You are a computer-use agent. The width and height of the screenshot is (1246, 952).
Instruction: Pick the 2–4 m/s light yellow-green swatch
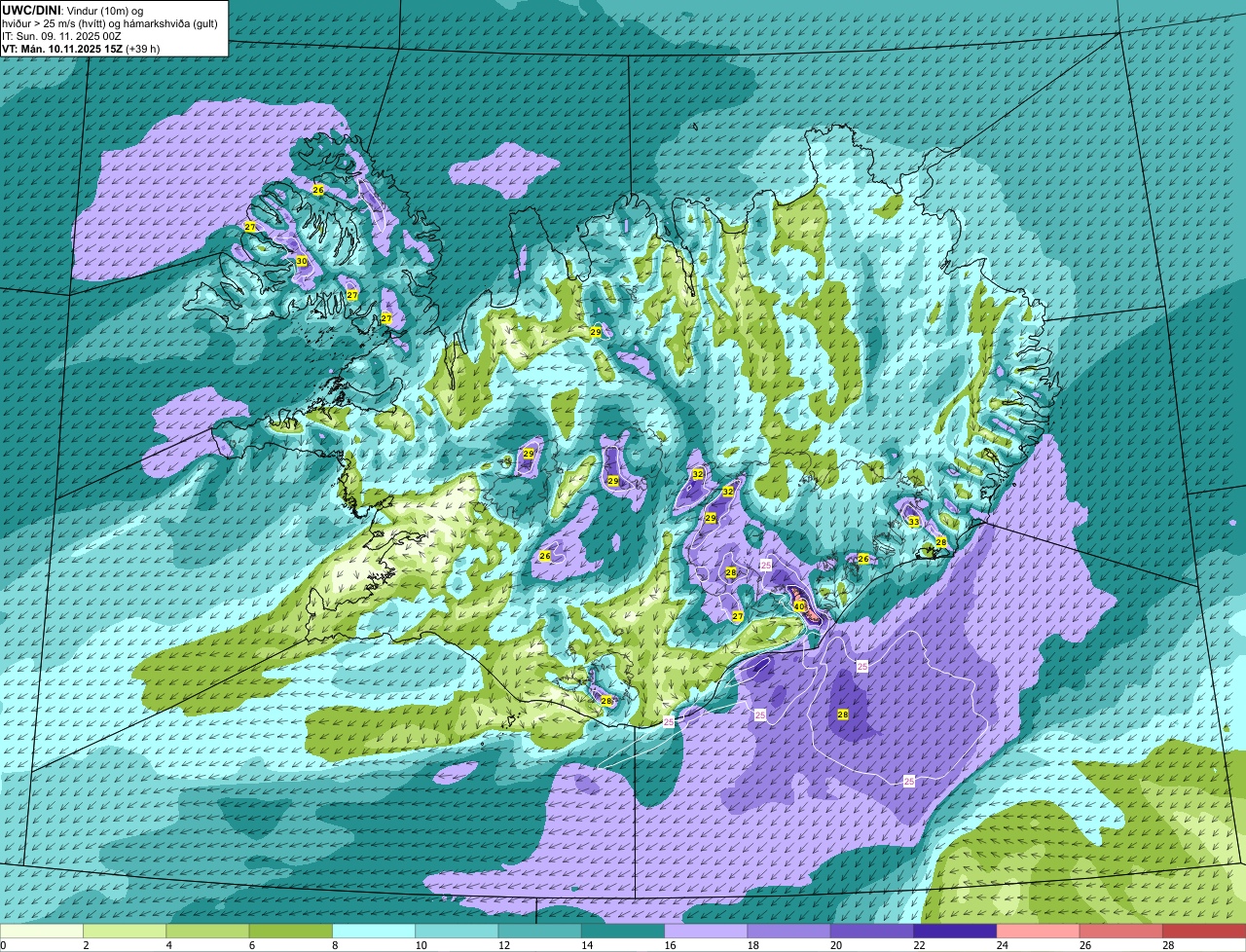coord(125,931)
